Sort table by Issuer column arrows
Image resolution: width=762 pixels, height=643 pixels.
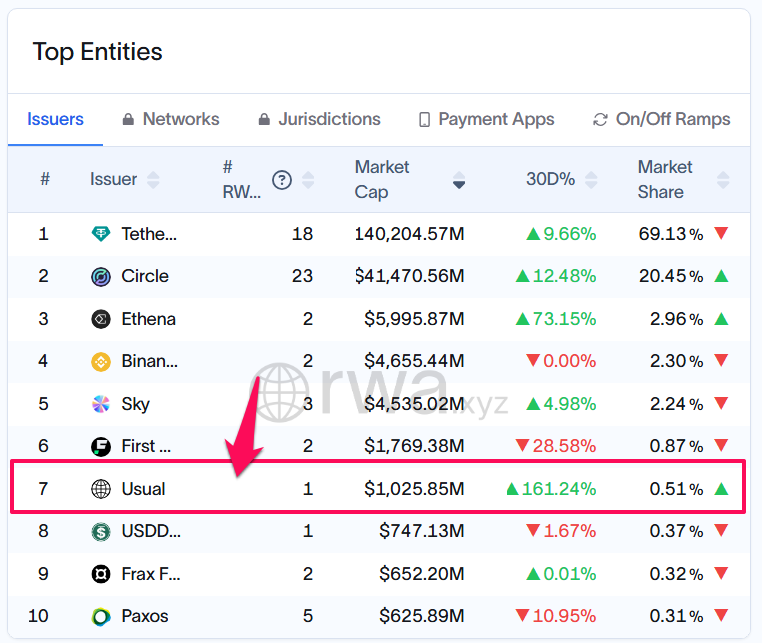point(153,180)
